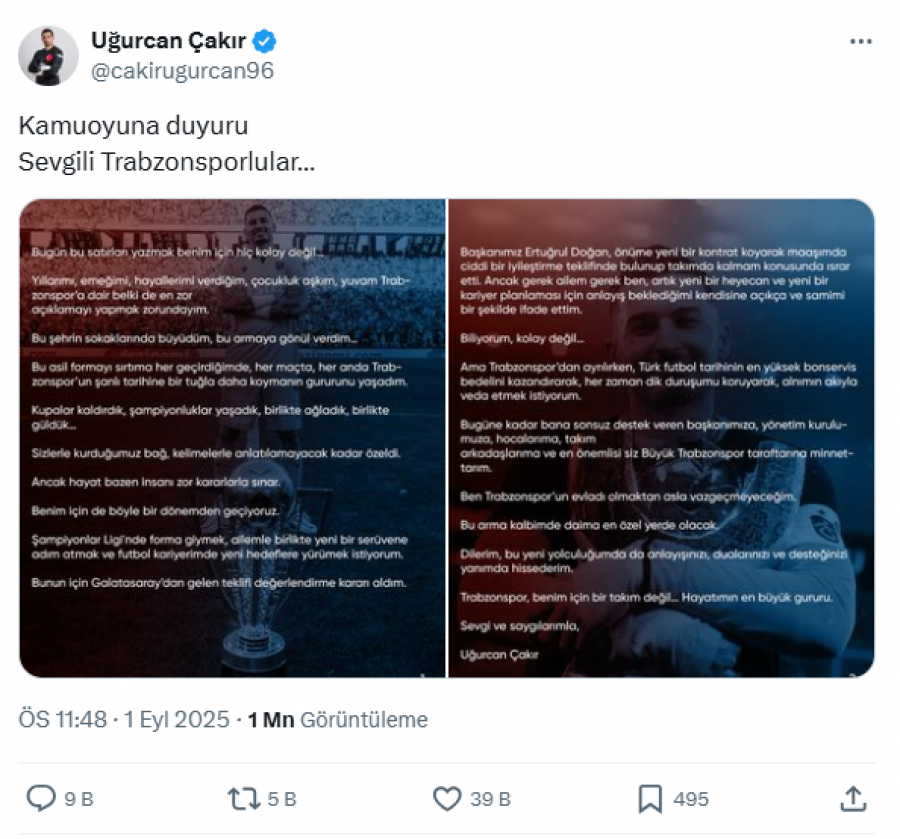Viewport: 900px width, 839px height.
Task: Bookmark the tweet with the bookmark icon
Action: pyautogui.click(x=650, y=799)
